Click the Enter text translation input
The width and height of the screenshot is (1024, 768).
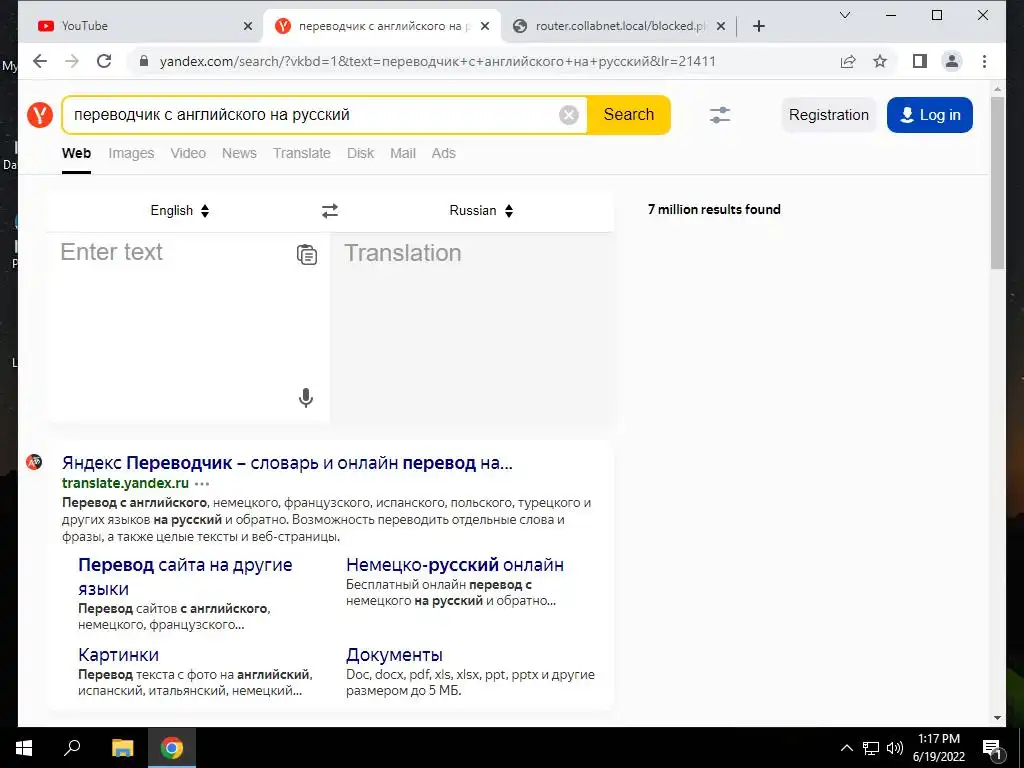pyautogui.click(x=188, y=327)
